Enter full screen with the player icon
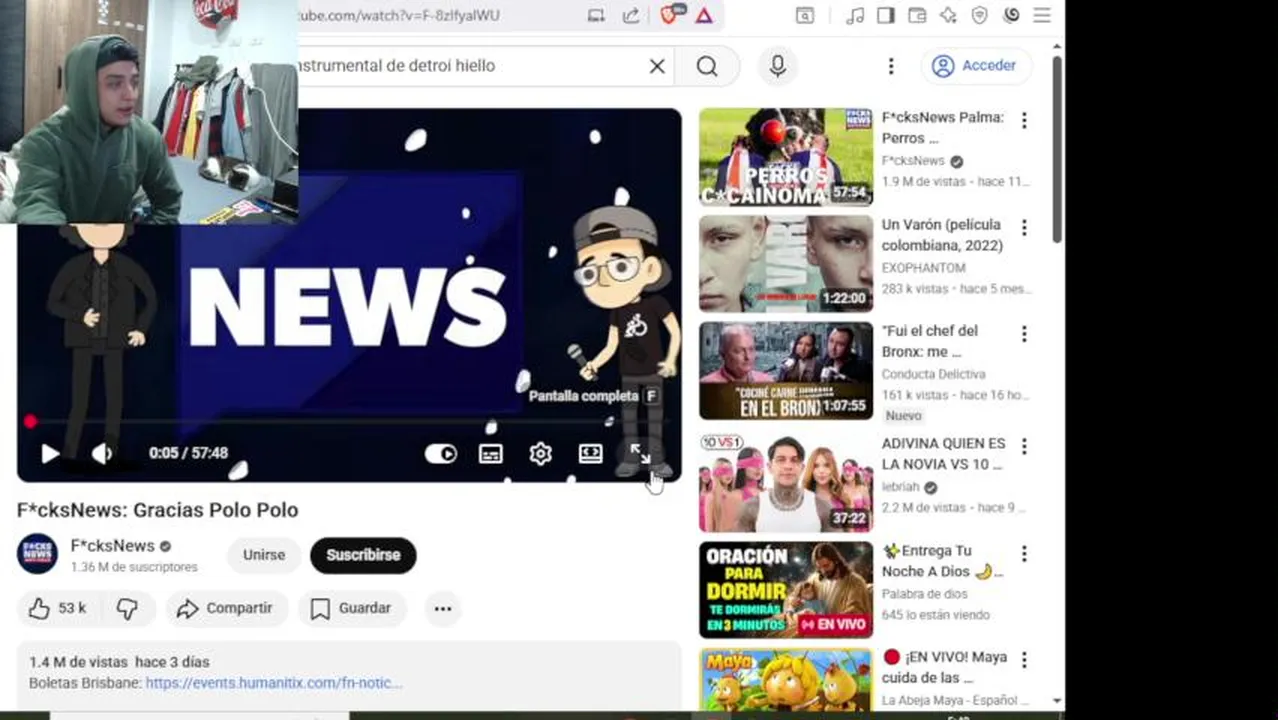 point(640,454)
